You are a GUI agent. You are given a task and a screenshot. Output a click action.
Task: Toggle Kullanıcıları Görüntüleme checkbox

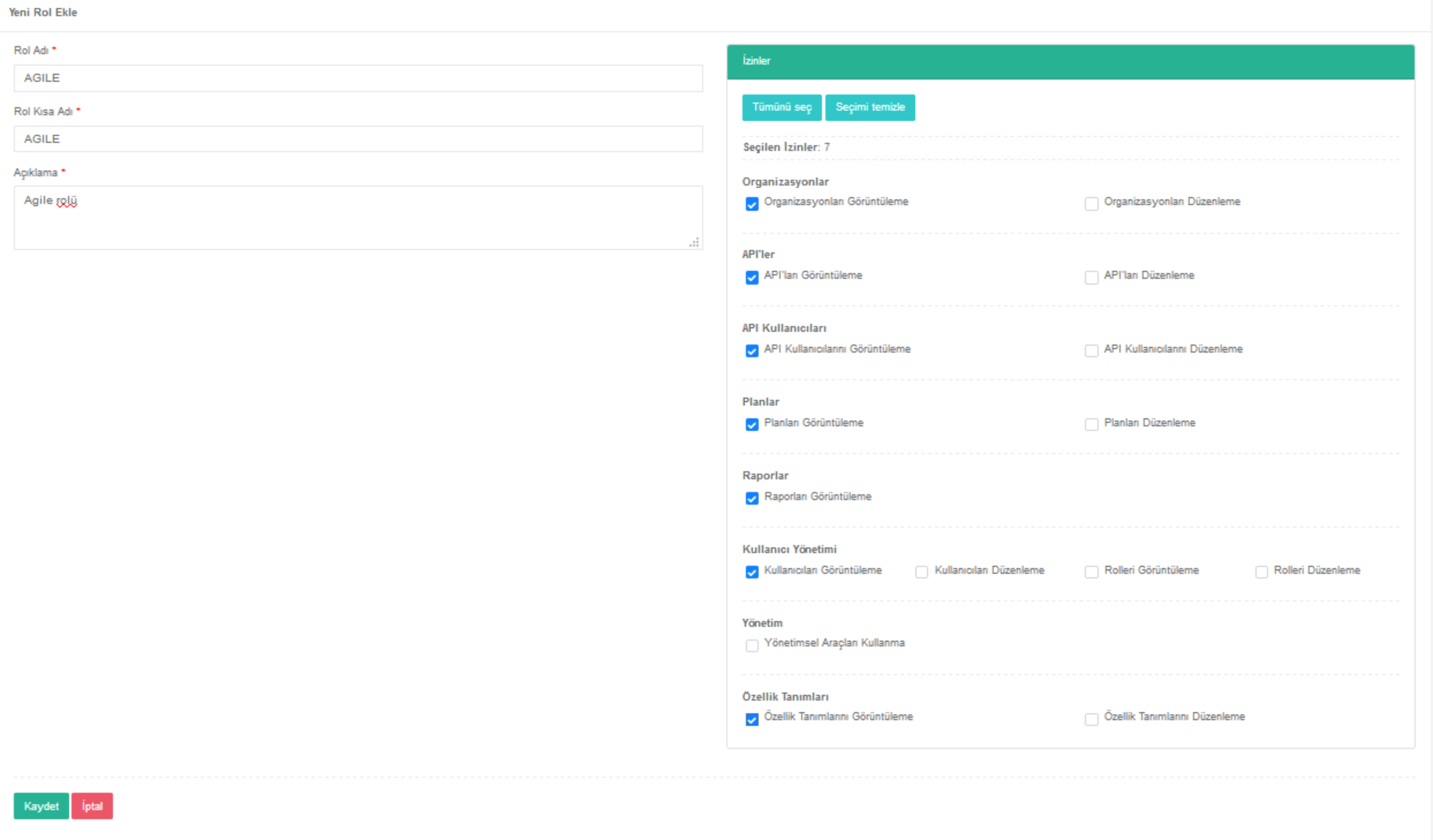point(752,572)
